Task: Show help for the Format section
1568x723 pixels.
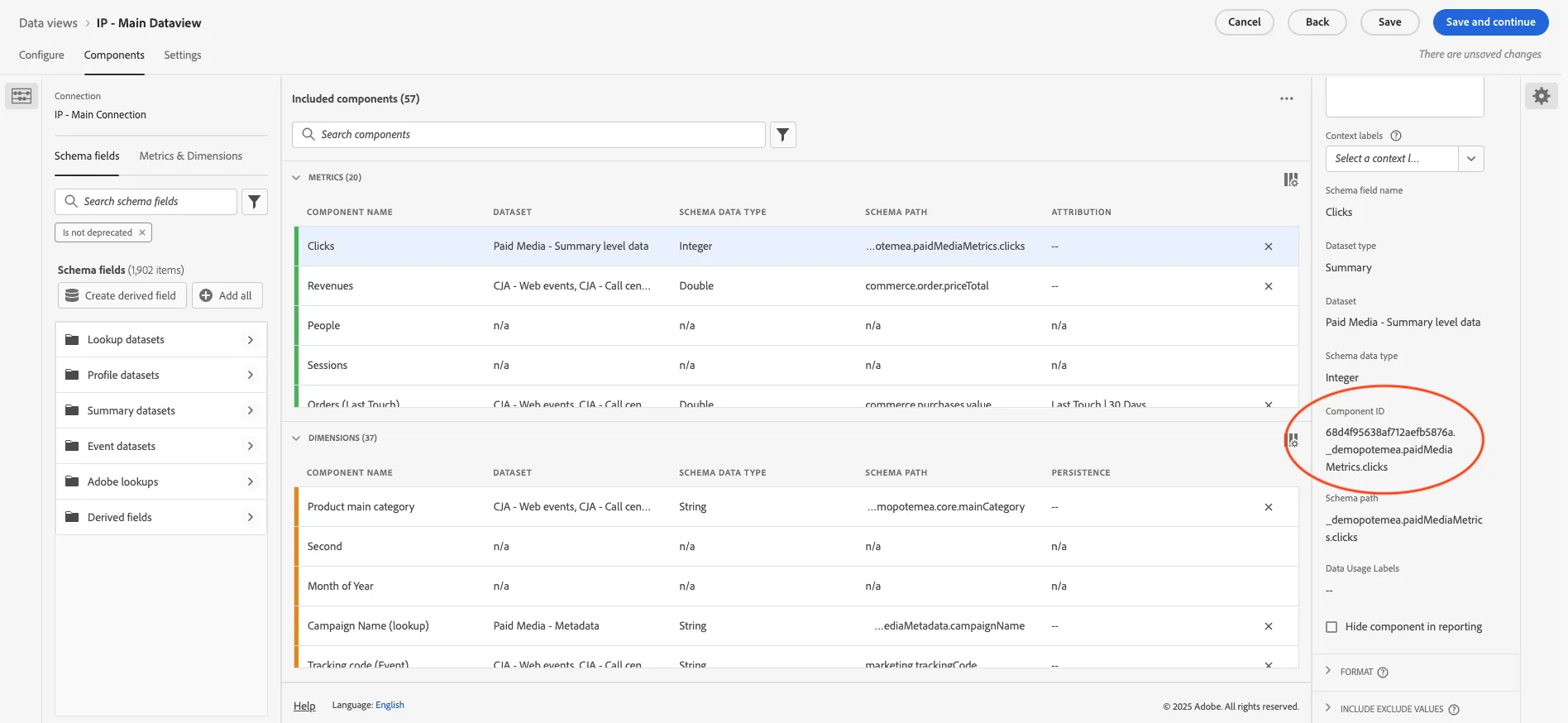Action: pyautogui.click(x=1383, y=673)
